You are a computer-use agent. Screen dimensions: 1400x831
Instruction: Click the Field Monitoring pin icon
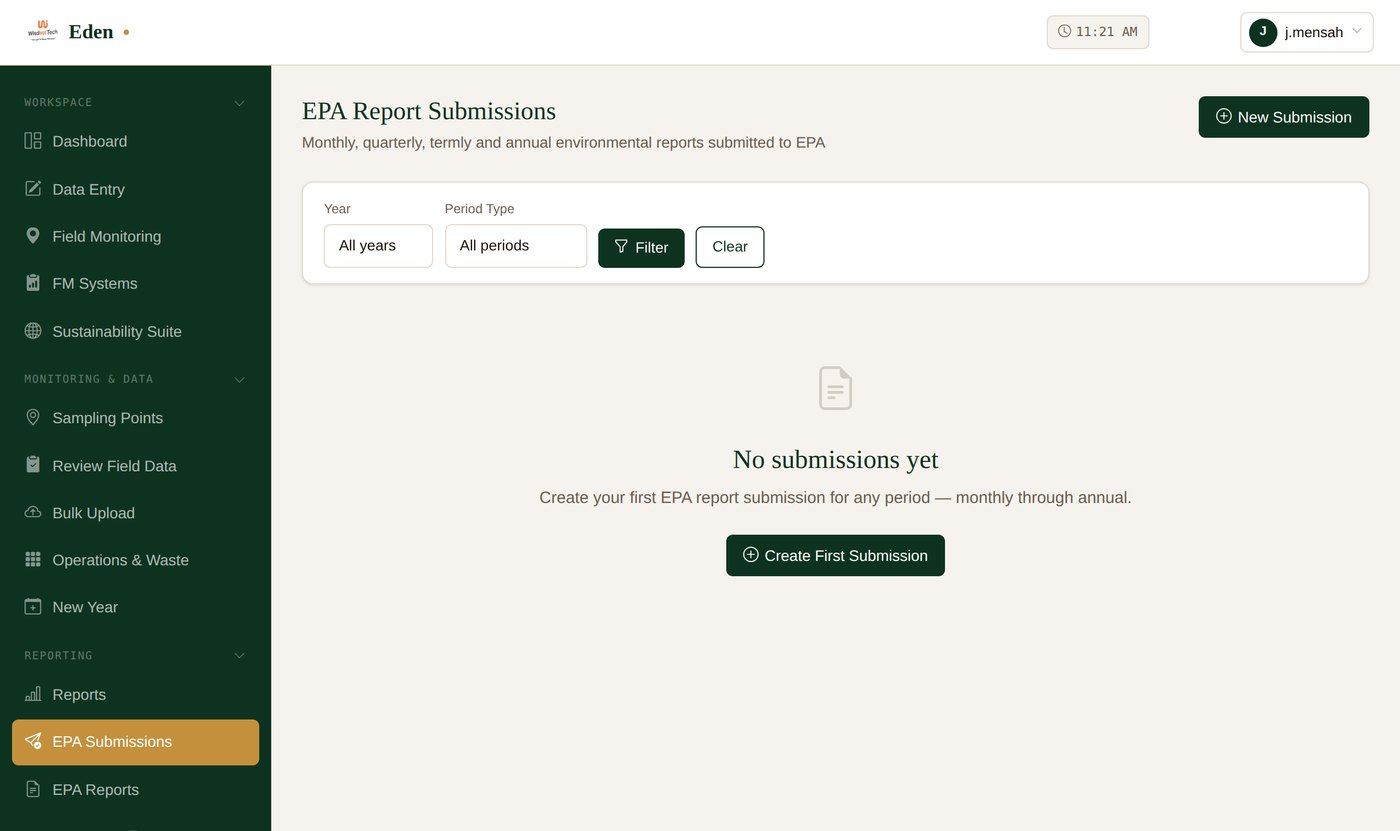click(33, 236)
